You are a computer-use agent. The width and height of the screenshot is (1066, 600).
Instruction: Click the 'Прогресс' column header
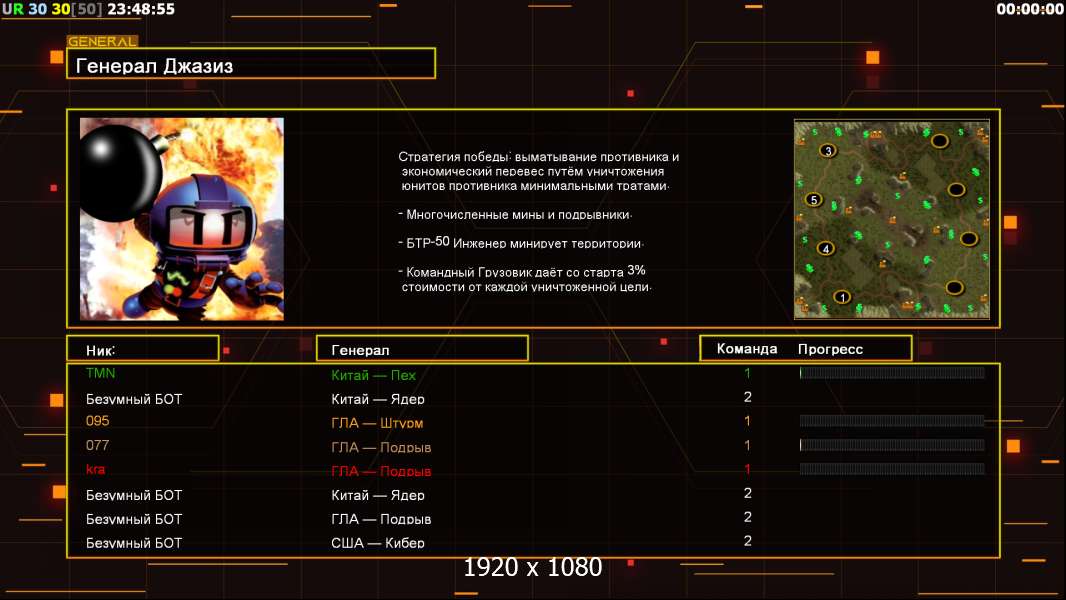(x=830, y=349)
